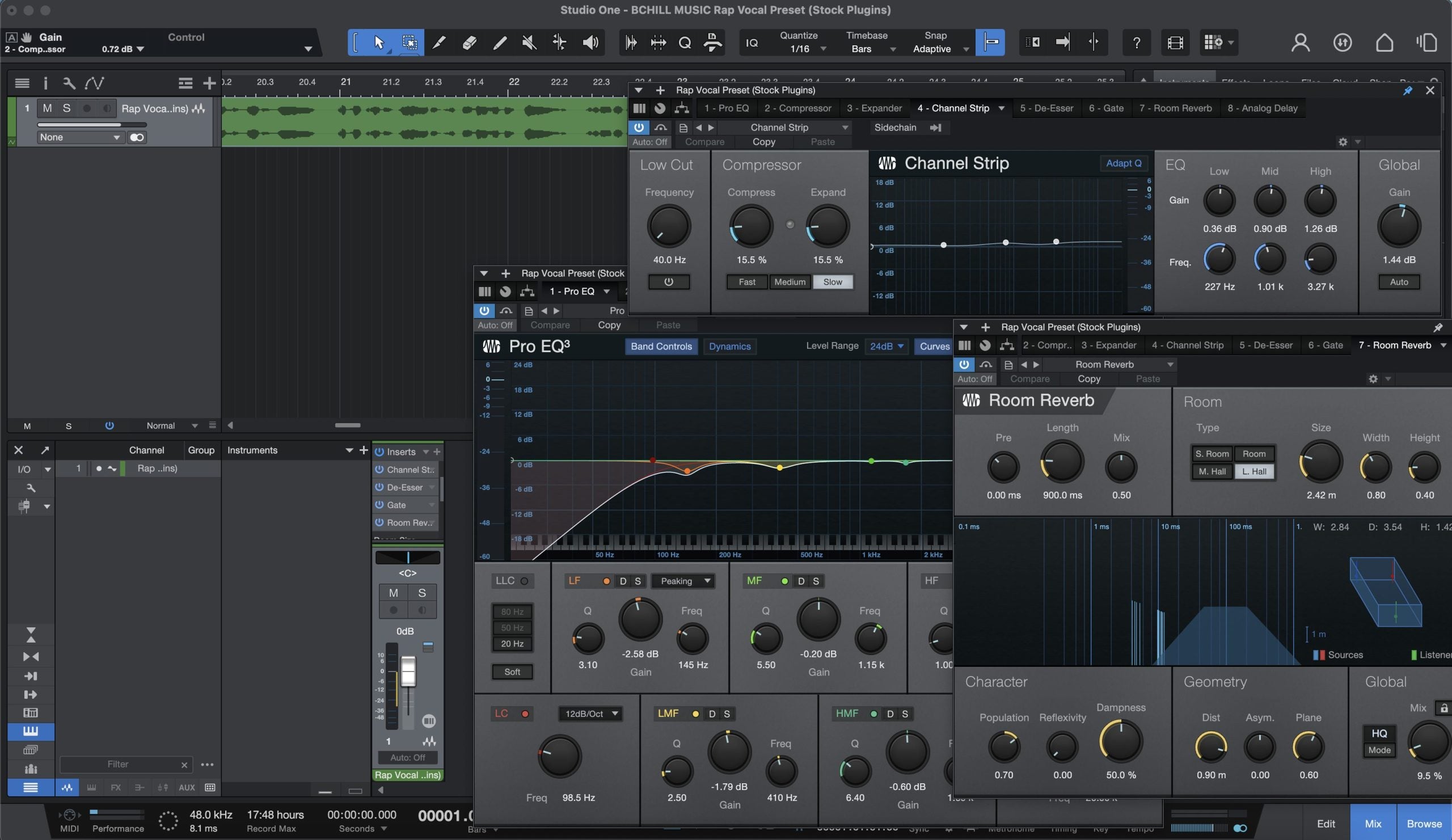1452x840 pixels.
Task: Click the mixer Filter search field
Action: click(118, 765)
